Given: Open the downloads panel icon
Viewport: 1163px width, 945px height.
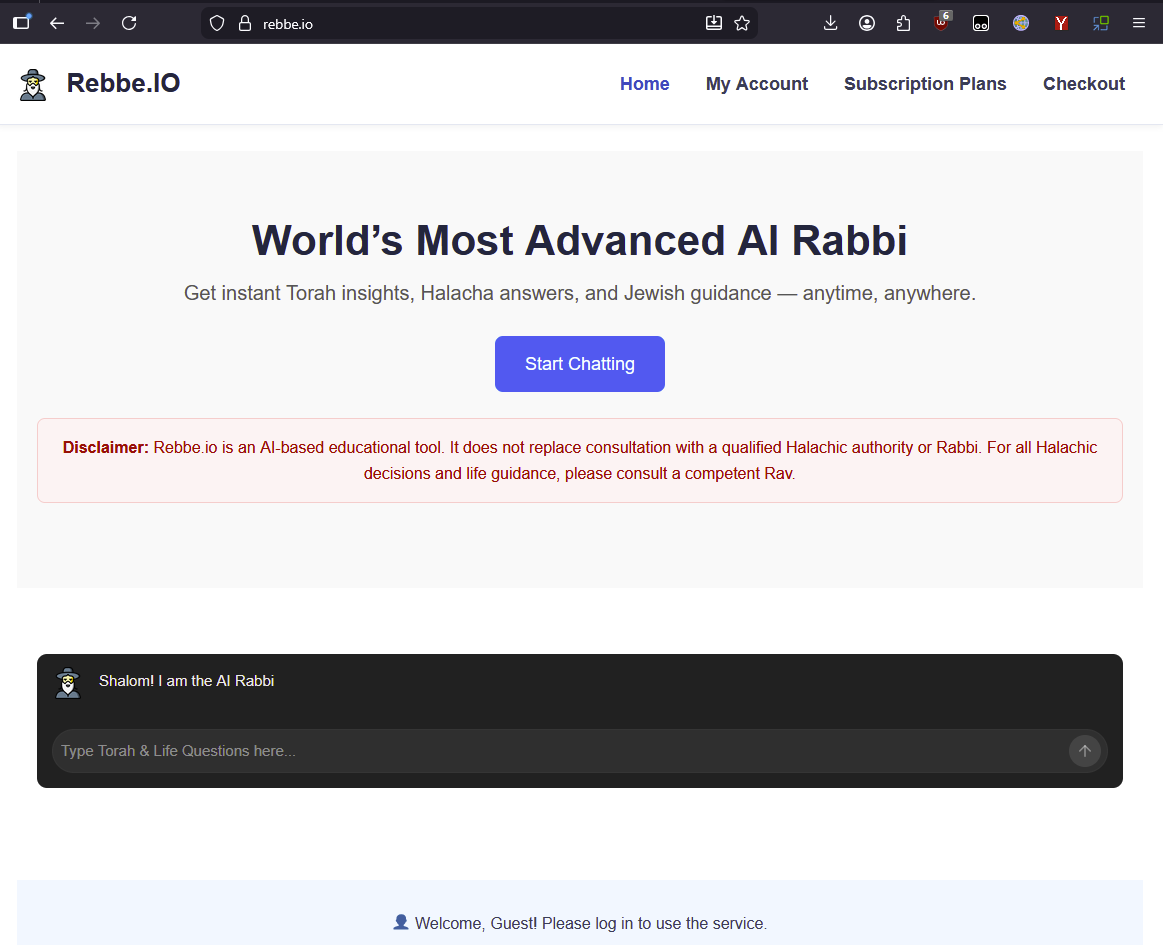Looking at the screenshot, I should tap(831, 24).
